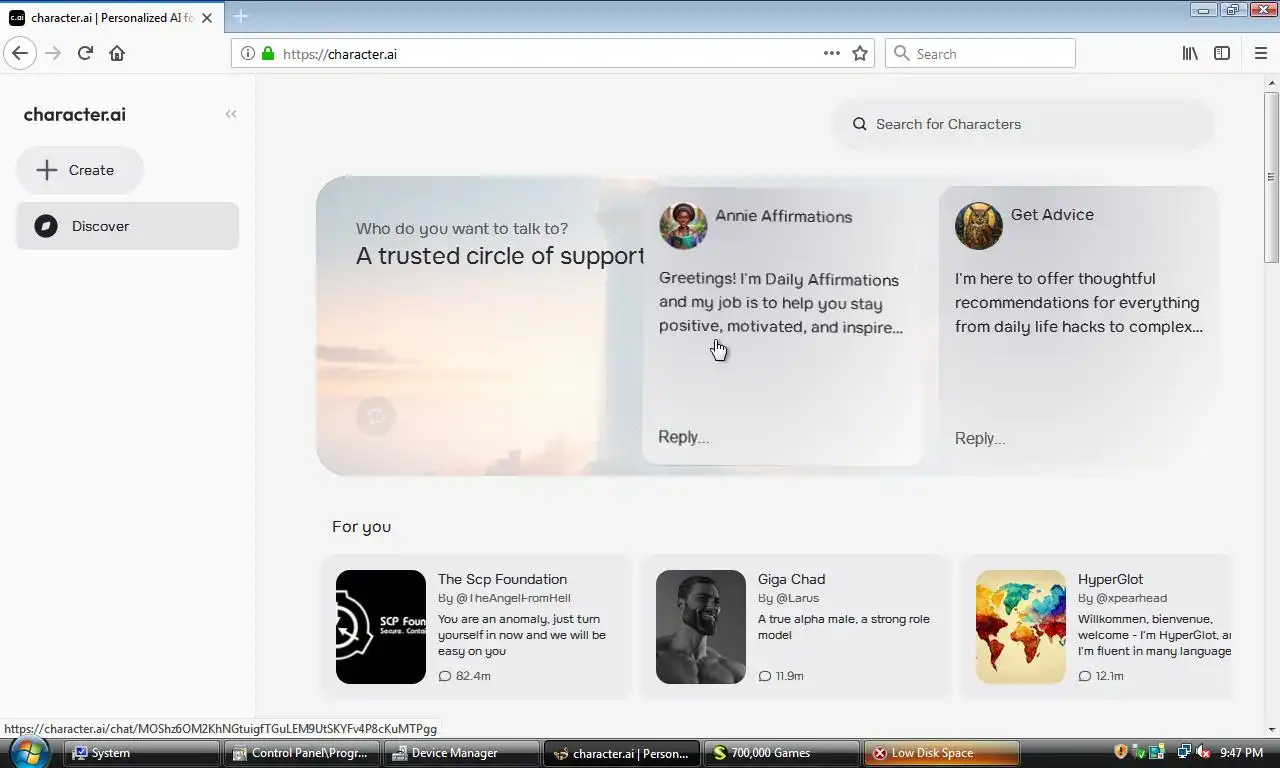Open the page actions three-dot menu
This screenshot has width=1280, height=768.
coord(831,53)
